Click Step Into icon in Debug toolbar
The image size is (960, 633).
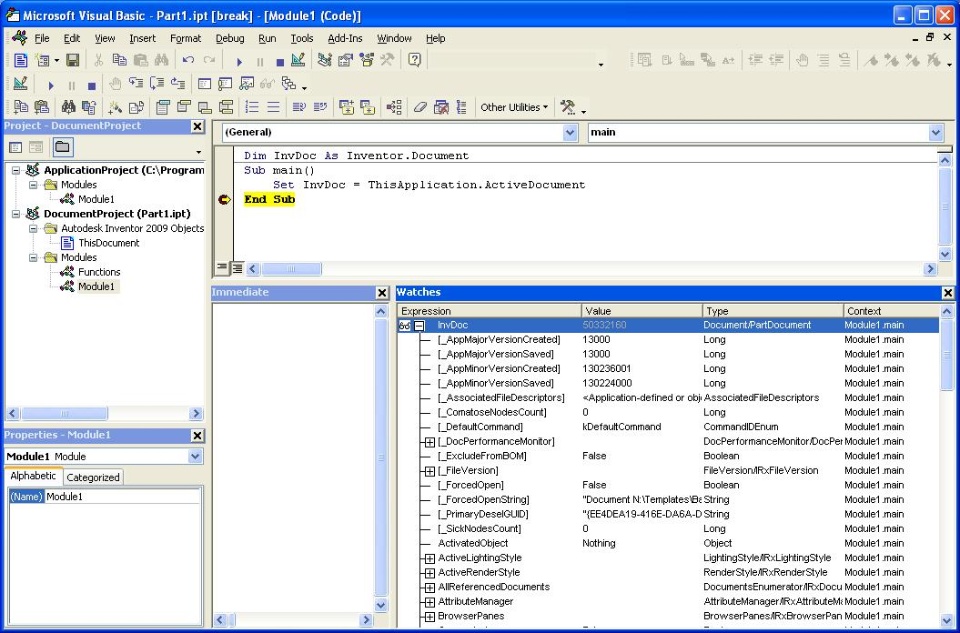coord(136,84)
